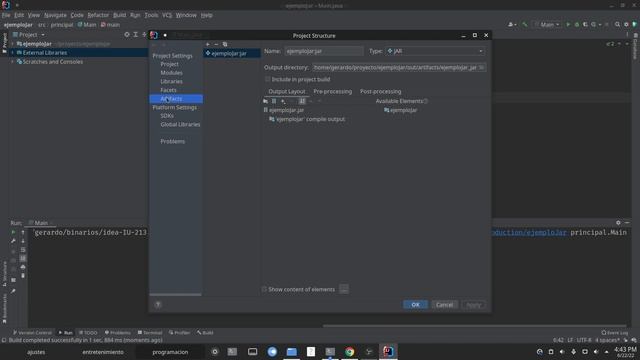Print output icon in Run panel
The width and height of the screenshot is (640, 360).
23,267
